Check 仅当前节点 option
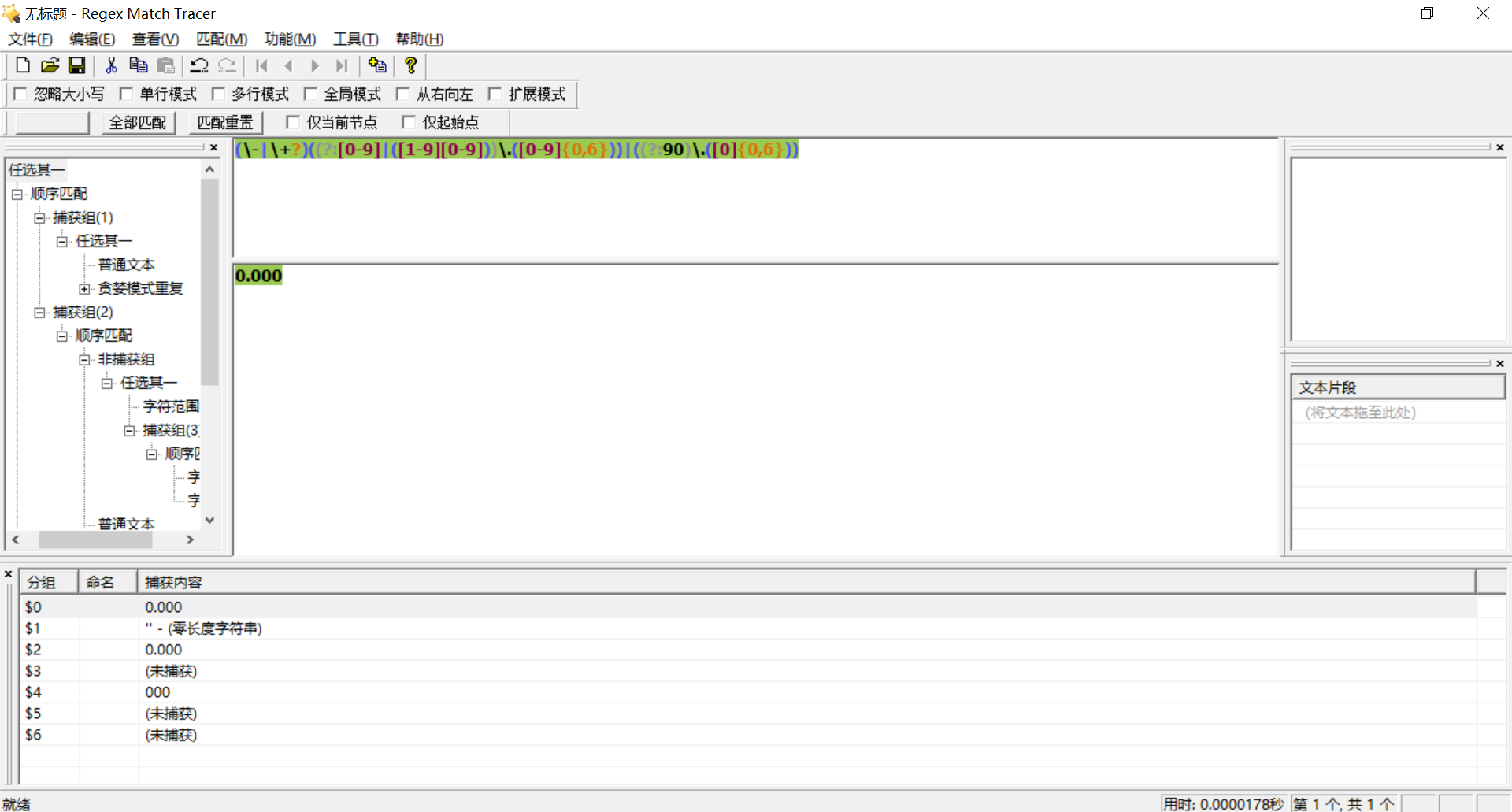The width and height of the screenshot is (1512, 812). click(293, 122)
